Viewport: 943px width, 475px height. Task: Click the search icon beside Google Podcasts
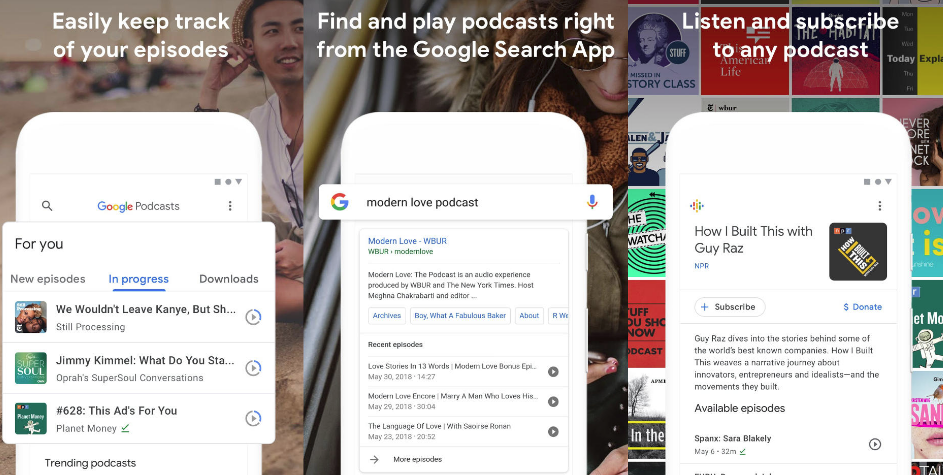(x=47, y=206)
